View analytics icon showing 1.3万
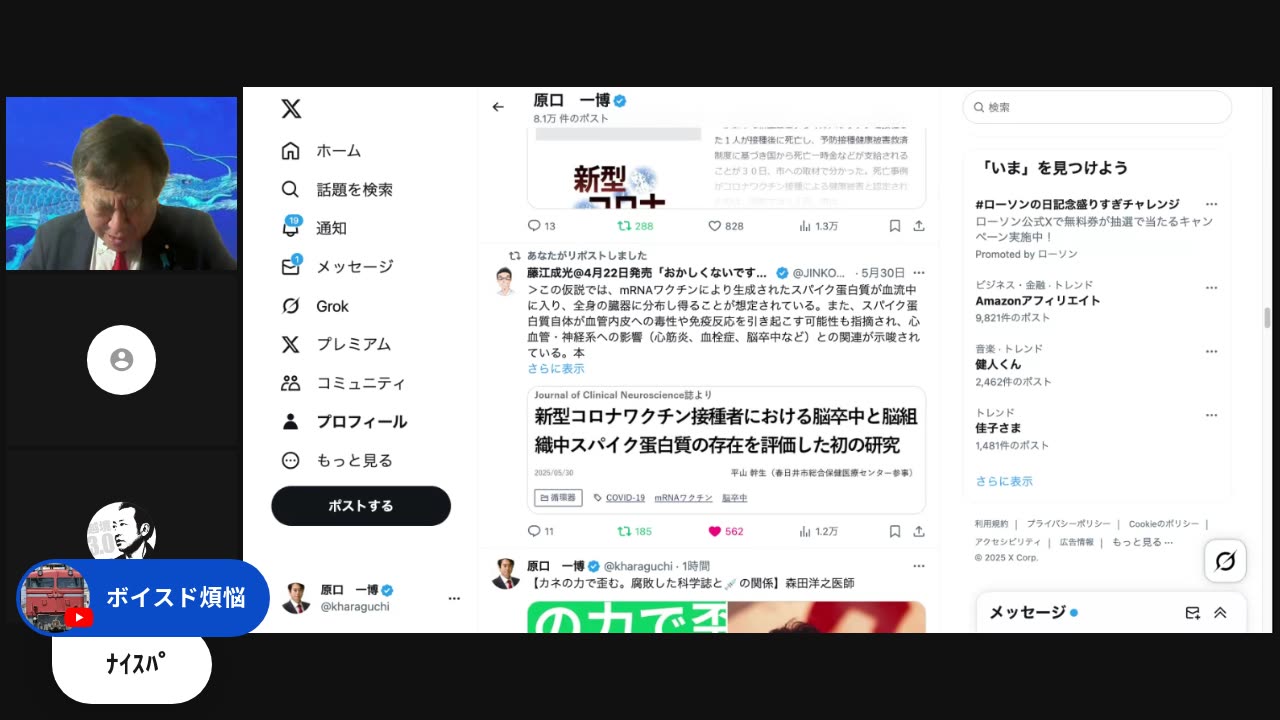1280x720 pixels. pyautogui.click(x=805, y=226)
